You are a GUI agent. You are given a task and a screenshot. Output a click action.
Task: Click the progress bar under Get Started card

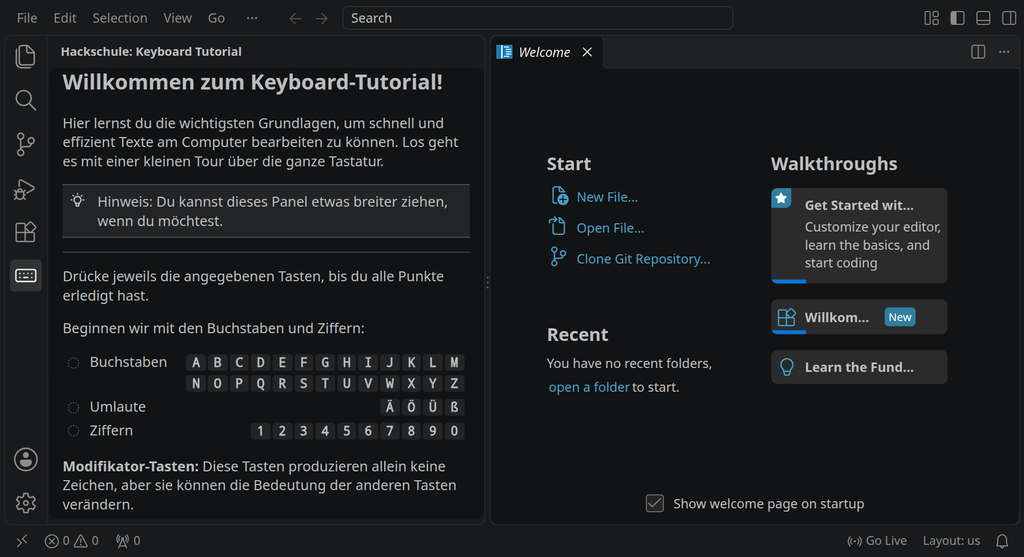point(789,281)
